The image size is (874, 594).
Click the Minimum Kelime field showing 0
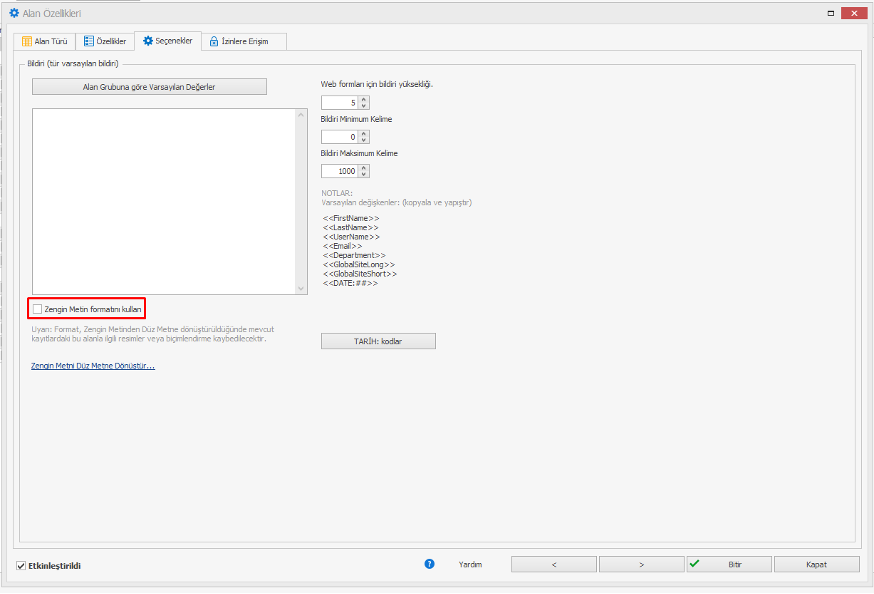(x=339, y=137)
